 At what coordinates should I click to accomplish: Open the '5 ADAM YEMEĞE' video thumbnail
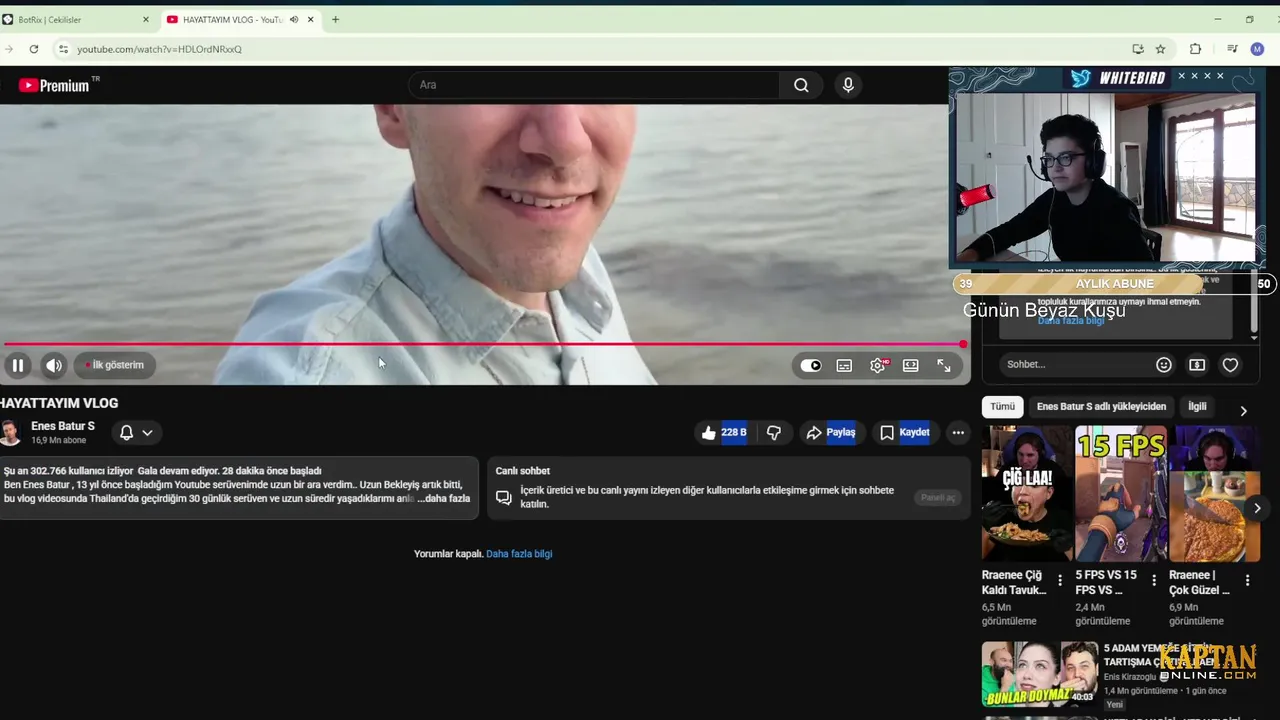(1040, 674)
